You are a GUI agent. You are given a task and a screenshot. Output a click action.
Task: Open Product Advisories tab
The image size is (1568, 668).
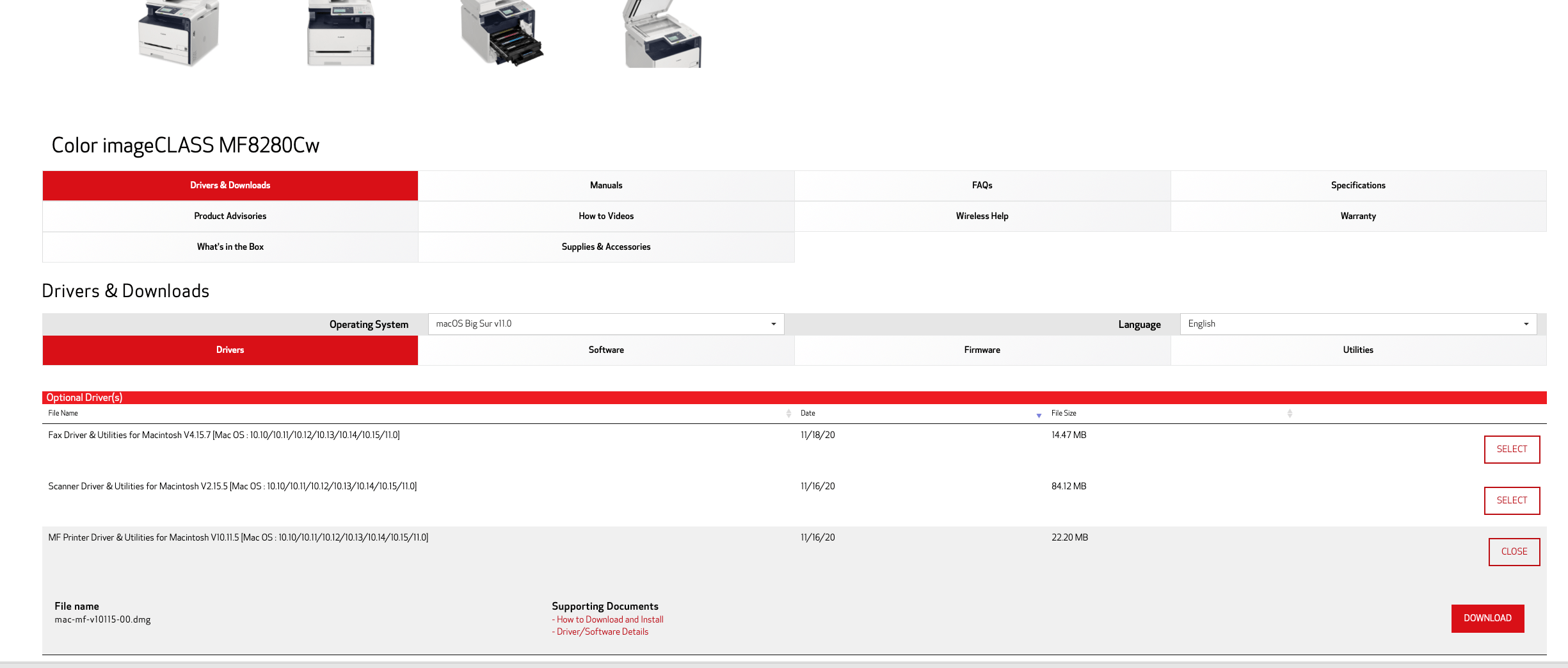[230, 216]
